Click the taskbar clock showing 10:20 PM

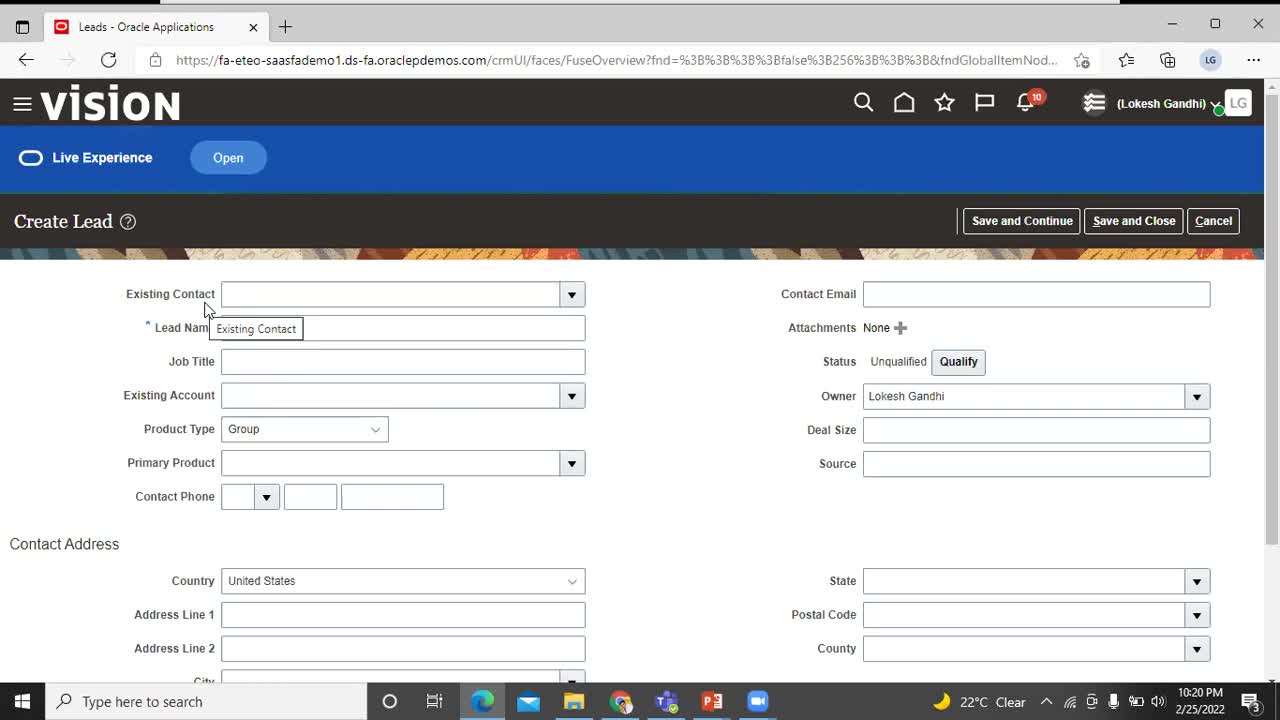1200,701
